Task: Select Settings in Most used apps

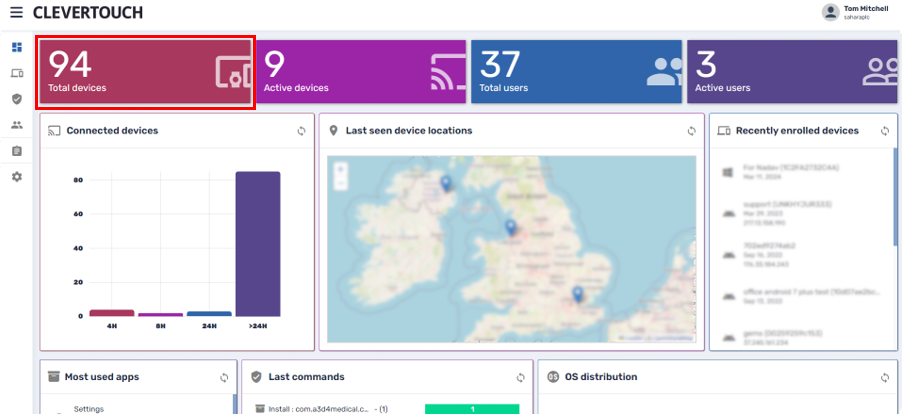Action: point(89,409)
